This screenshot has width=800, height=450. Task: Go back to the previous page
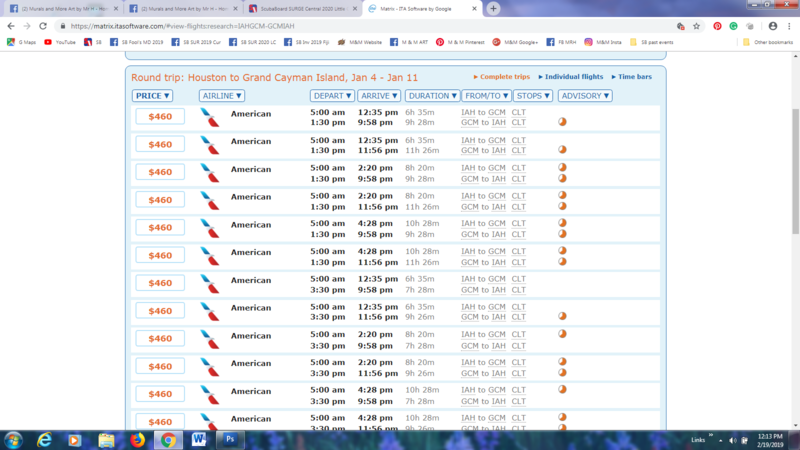pos(11,26)
